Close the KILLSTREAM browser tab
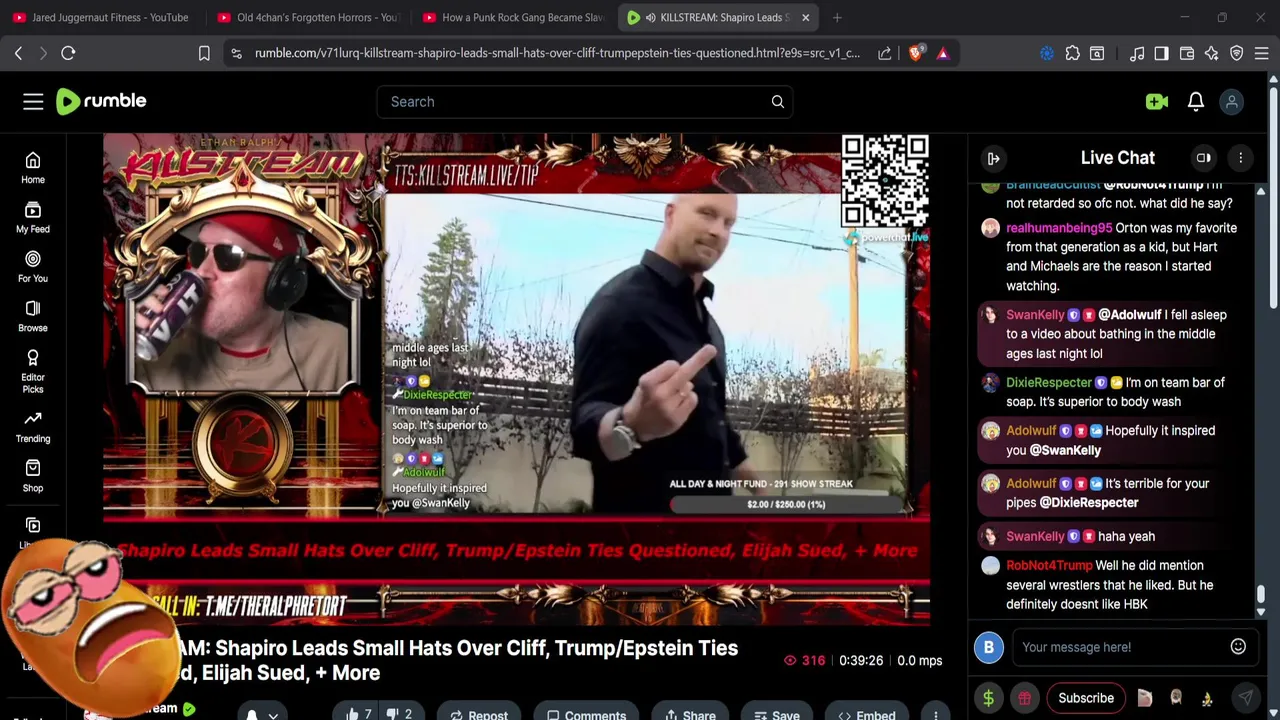The image size is (1280, 720). coord(805,17)
